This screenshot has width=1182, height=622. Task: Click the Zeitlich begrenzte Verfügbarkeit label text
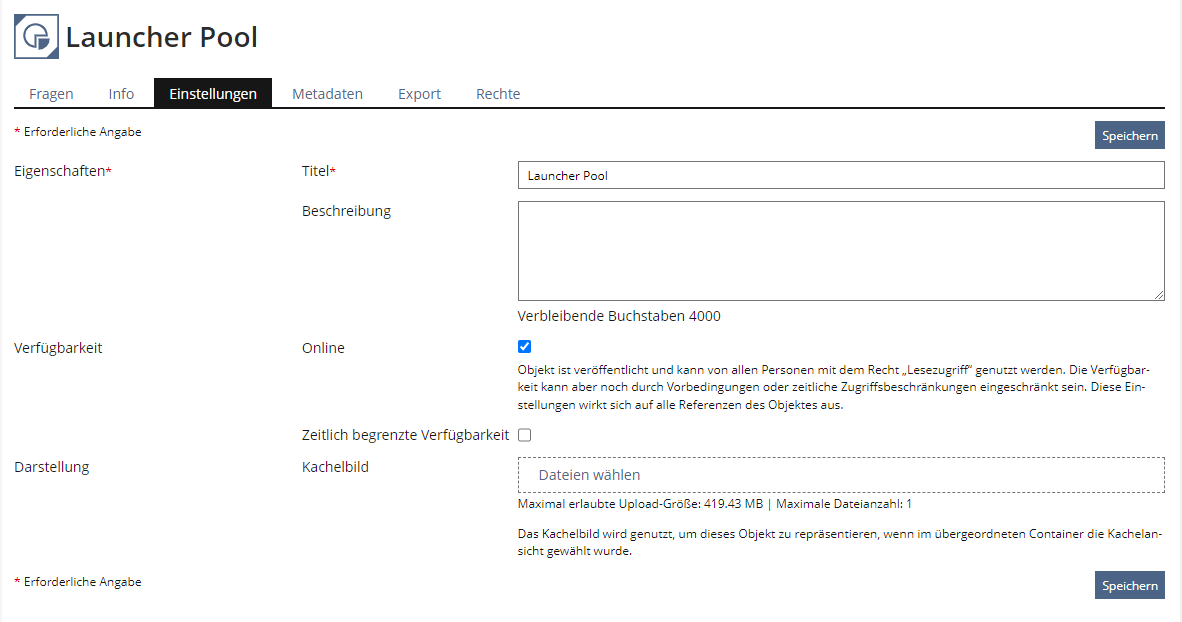pos(405,435)
